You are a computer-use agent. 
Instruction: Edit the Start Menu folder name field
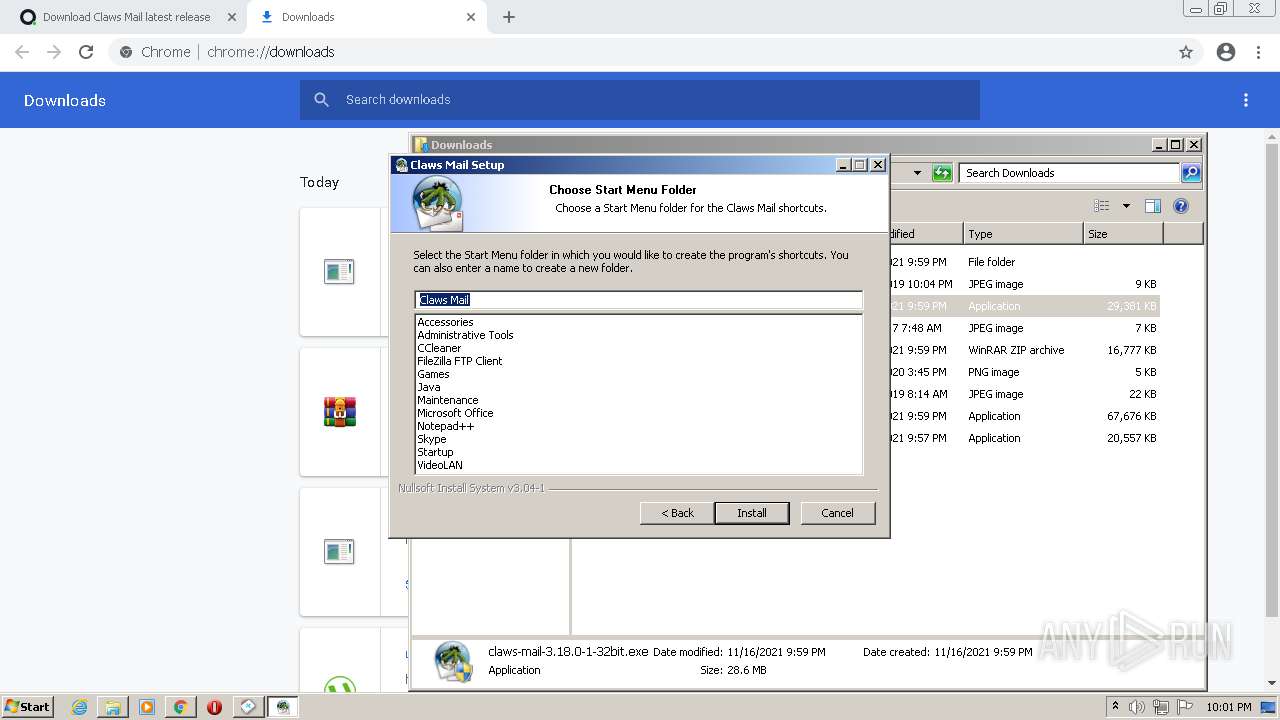tap(638, 300)
